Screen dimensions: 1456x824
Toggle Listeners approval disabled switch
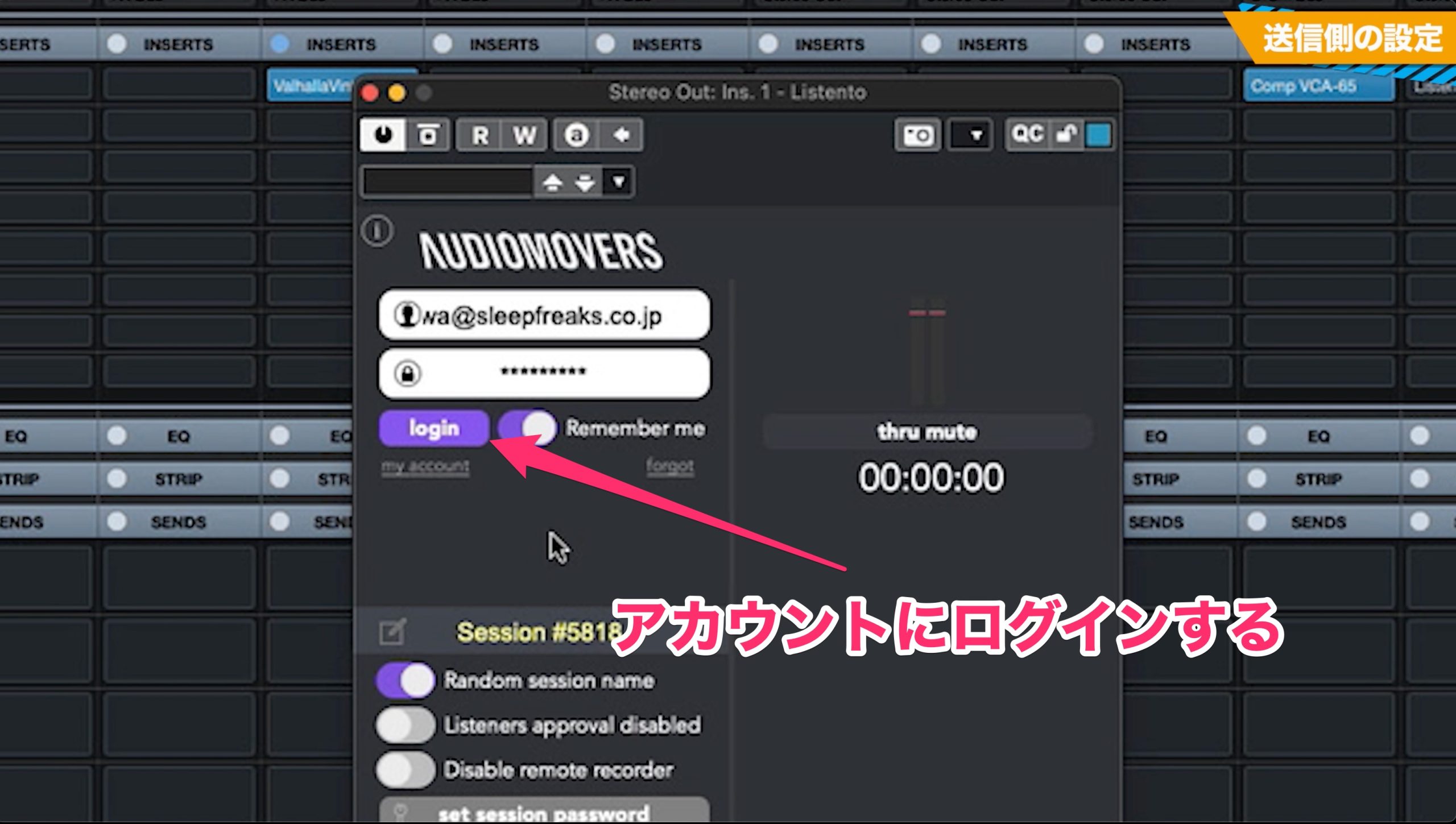click(x=406, y=725)
